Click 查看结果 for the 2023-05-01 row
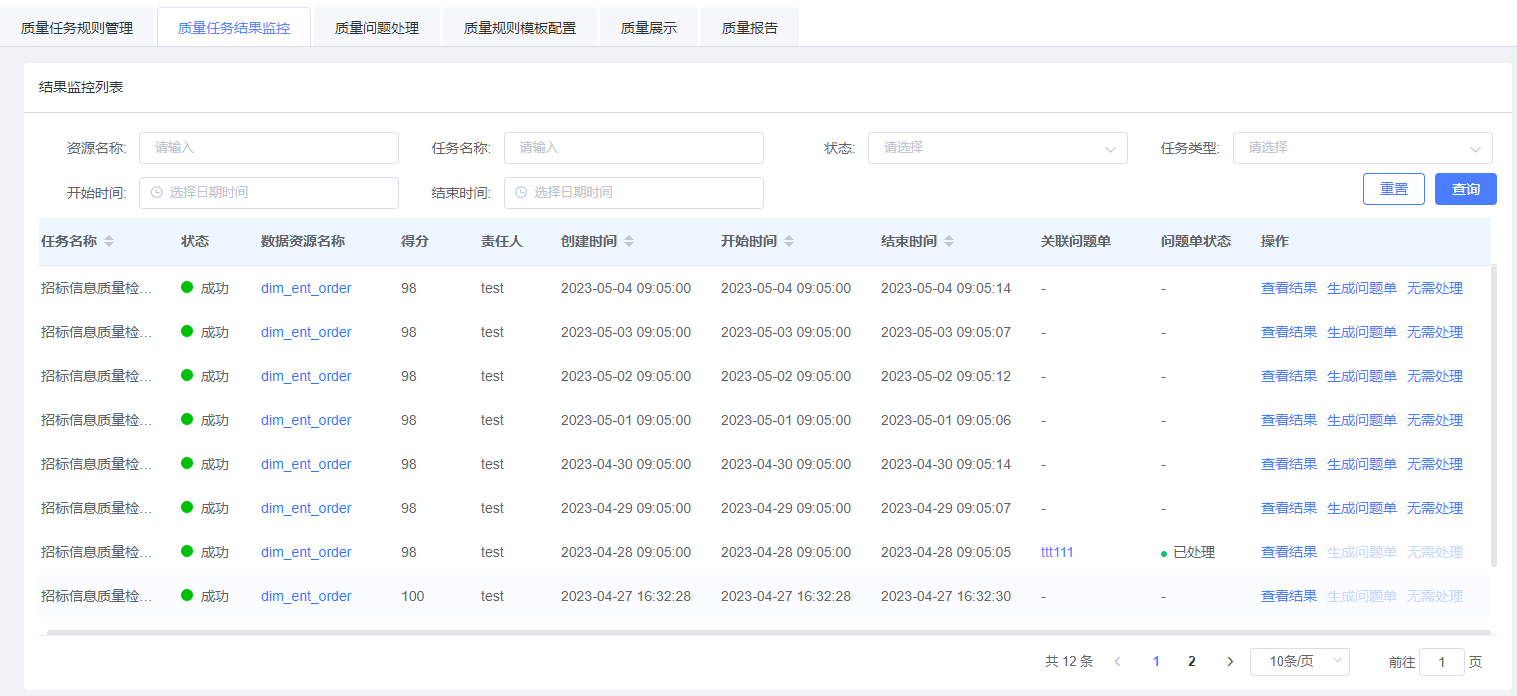Viewport: 1517px width, 696px height. click(x=1289, y=420)
